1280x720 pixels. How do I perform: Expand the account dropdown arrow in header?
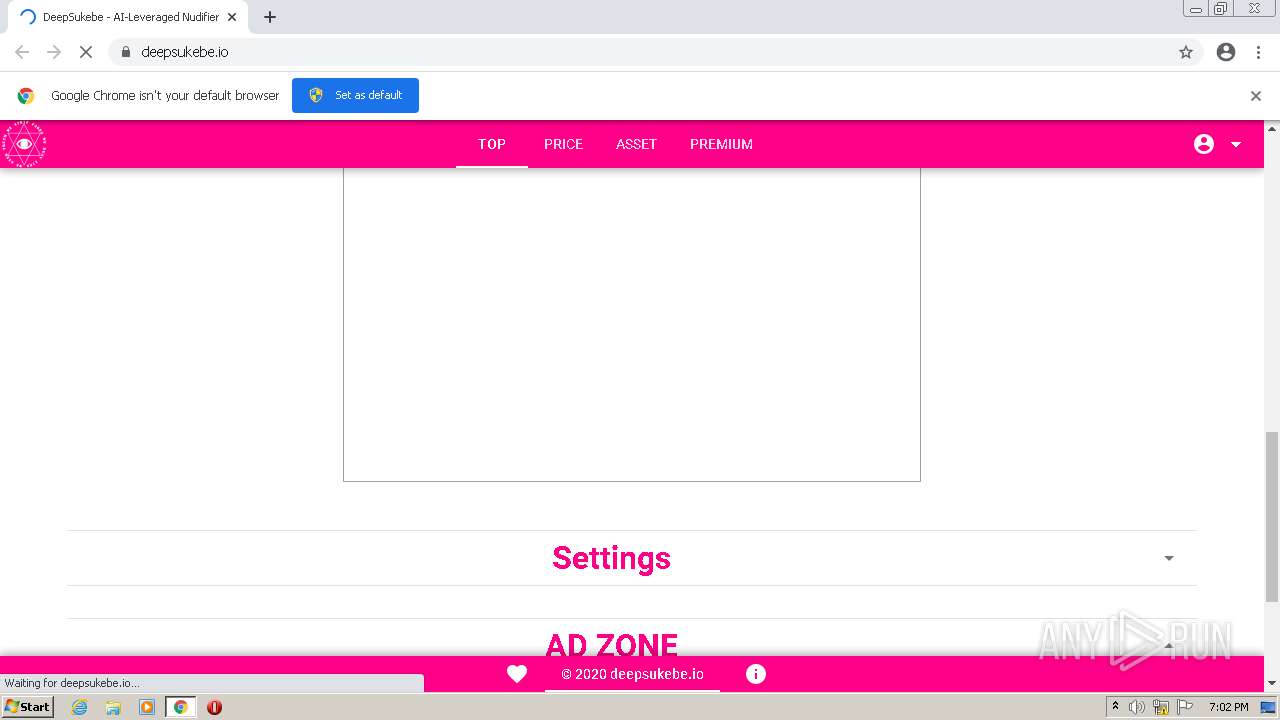(1236, 145)
